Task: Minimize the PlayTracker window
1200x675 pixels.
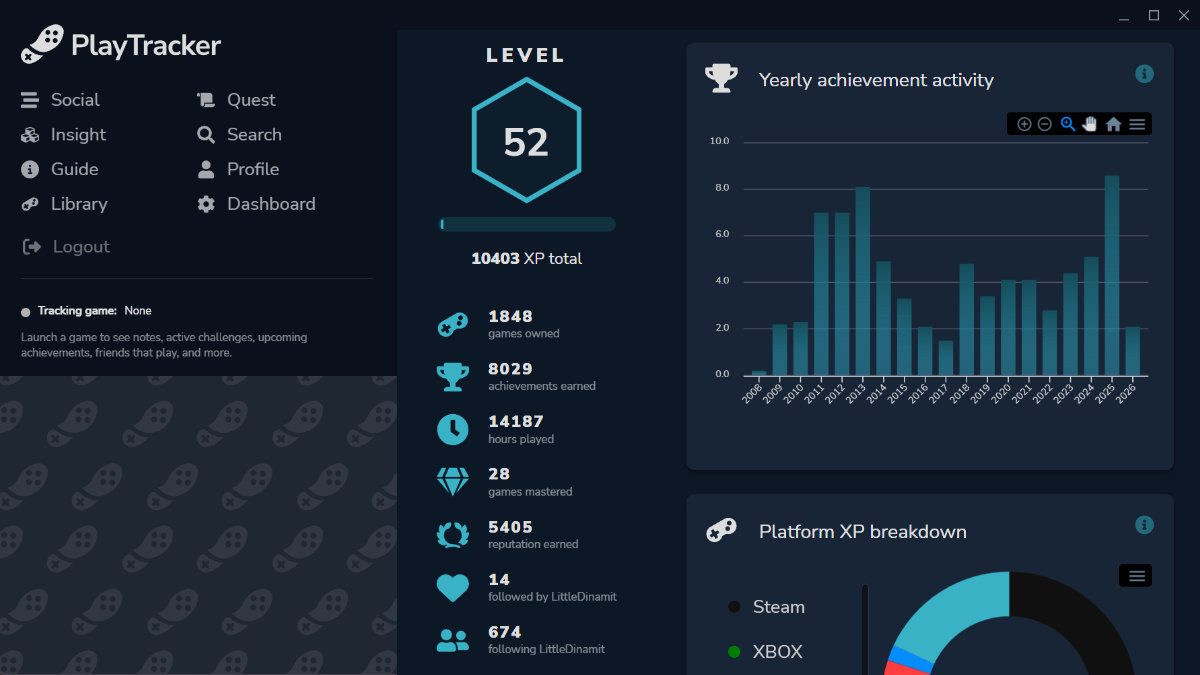Action: (x=1126, y=15)
